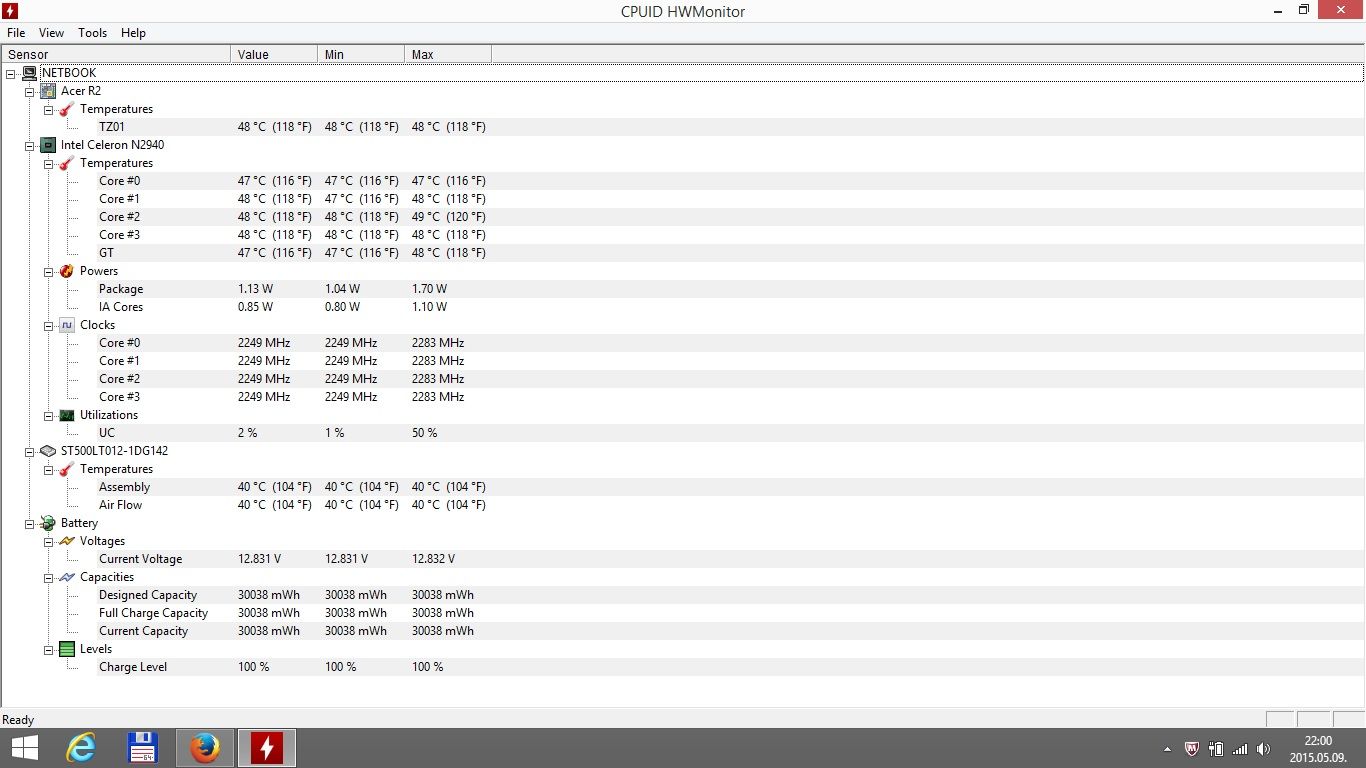Click the hard drive Temperatures thermometer icon

(x=67, y=469)
